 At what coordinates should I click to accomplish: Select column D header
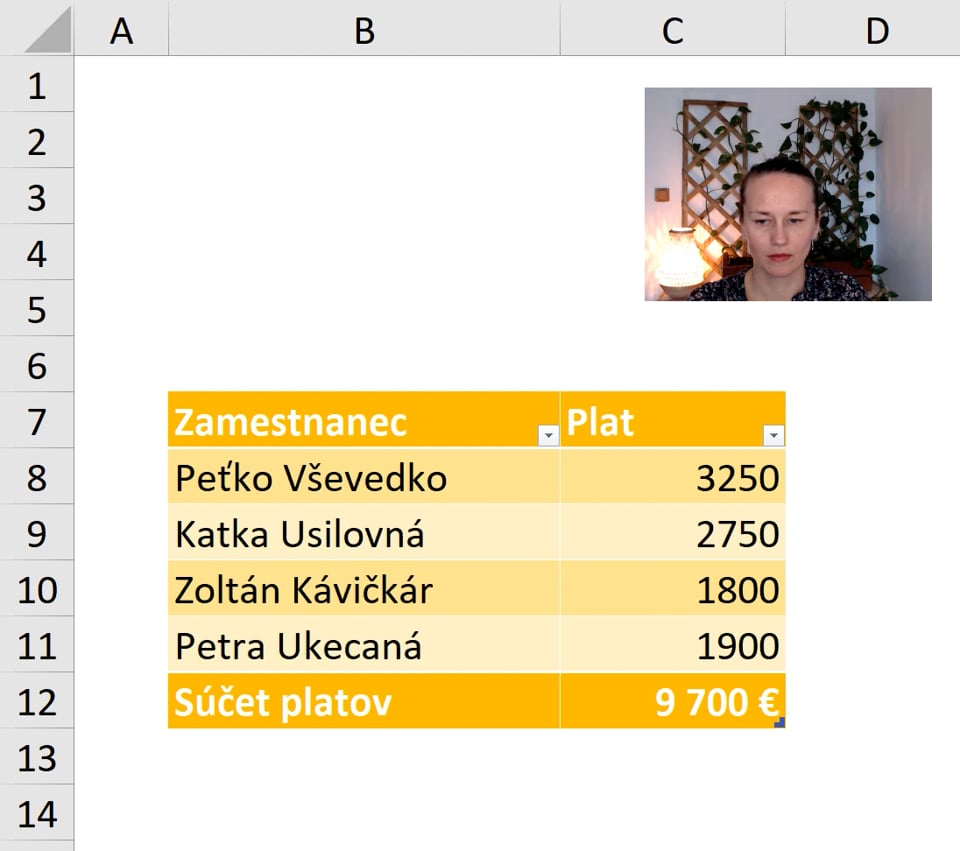tap(873, 28)
